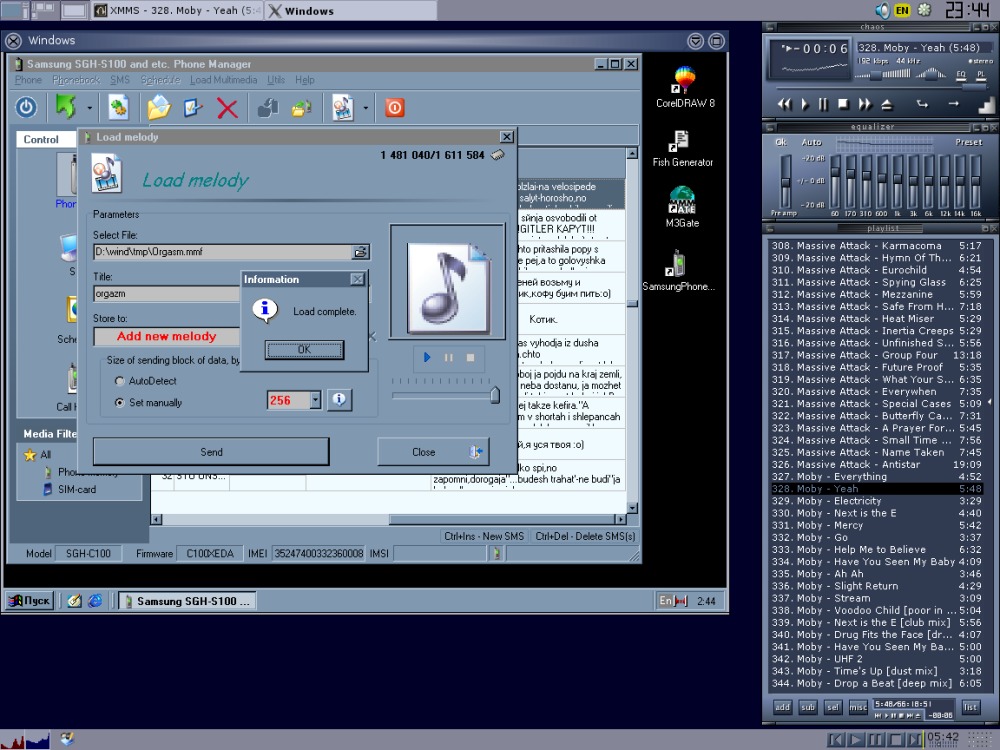Click the SamsungPhone desktop shortcut icon
Viewport: 1000px width, 750px height.
pyautogui.click(x=679, y=270)
